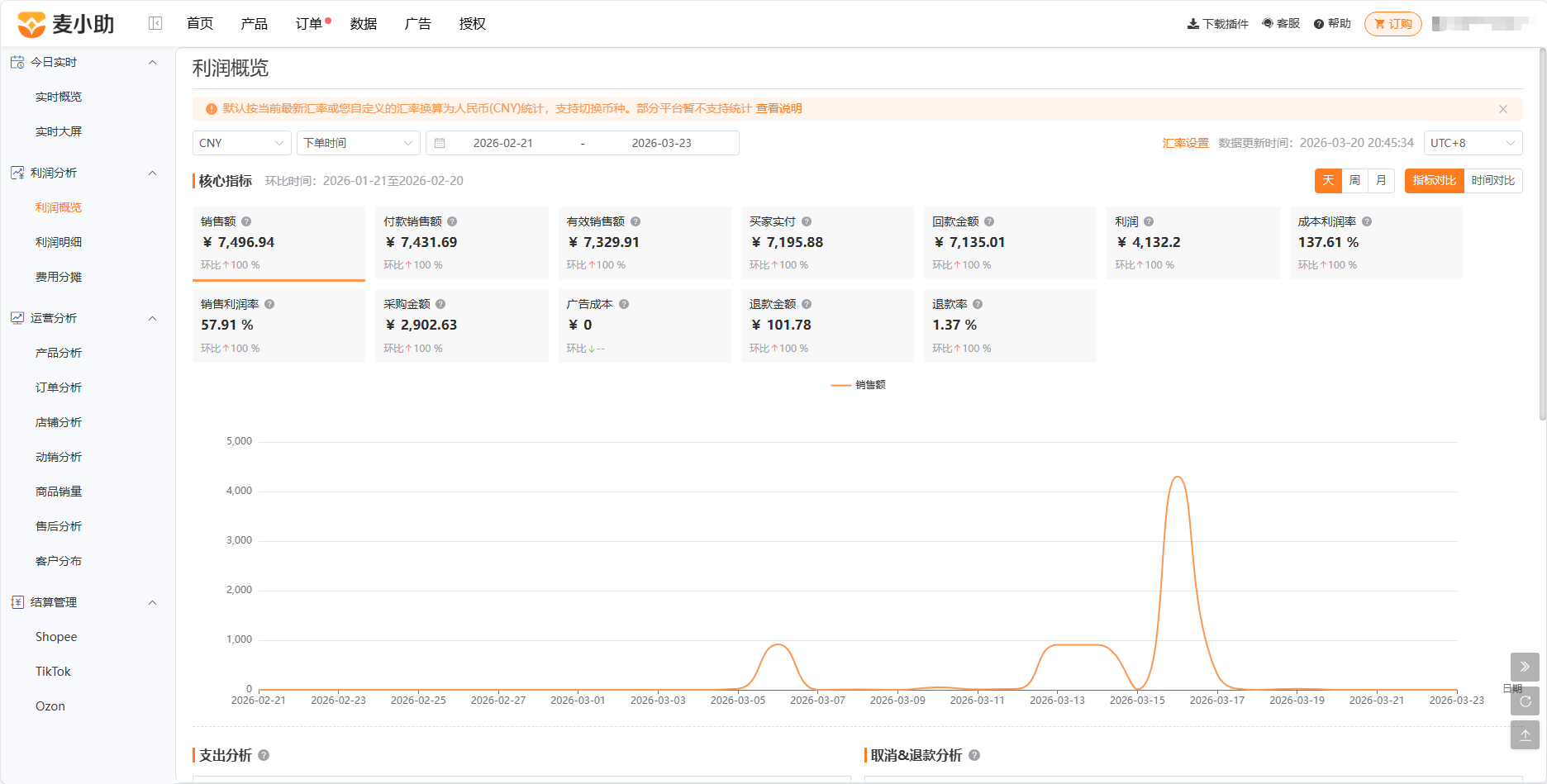The height and width of the screenshot is (784, 1547).
Task: Dismiss the orange notice banner
Action: tap(1503, 109)
